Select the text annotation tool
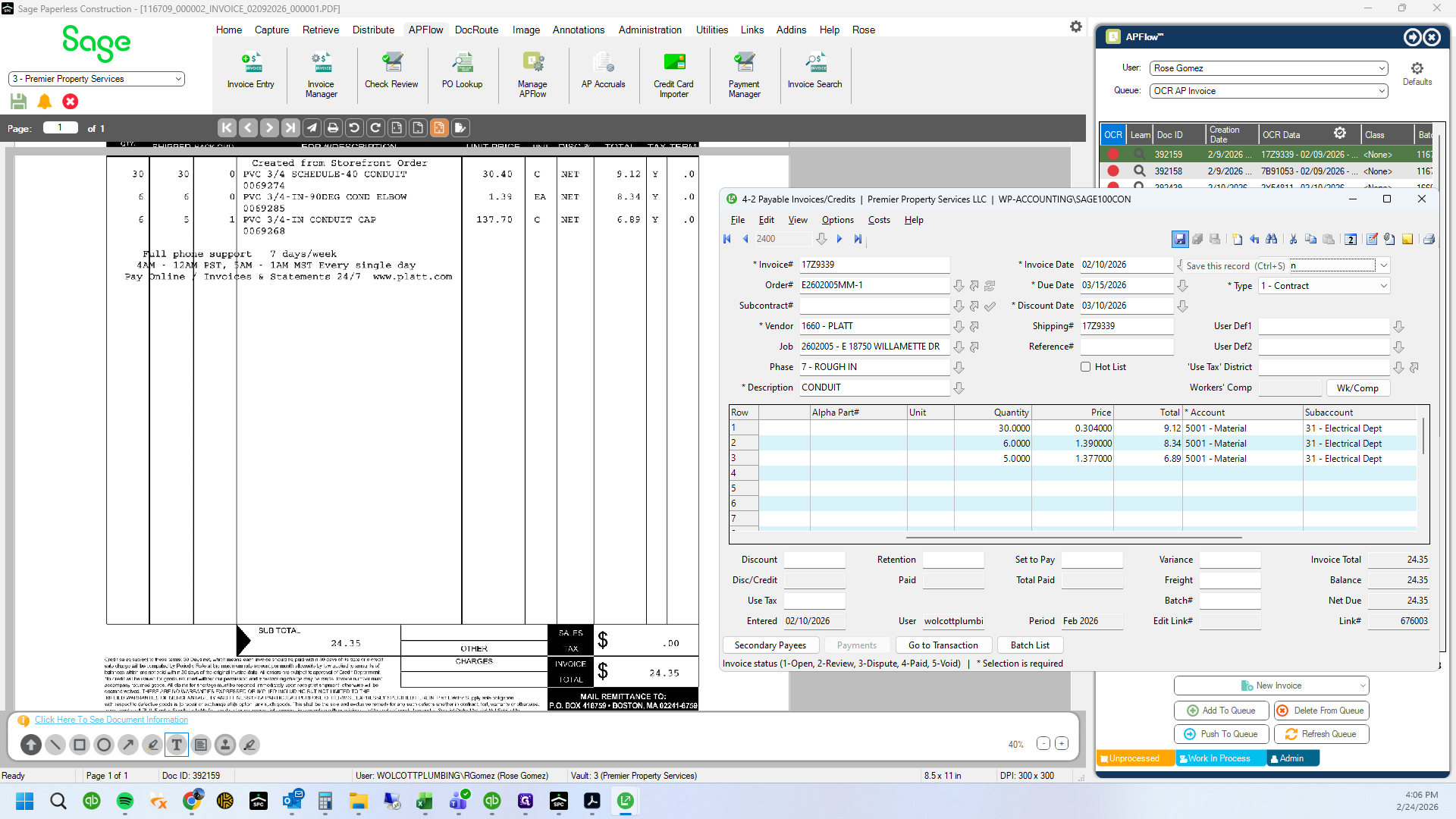Image resolution: width=1456 pixels, height=819 pixels. coord(177,745)
